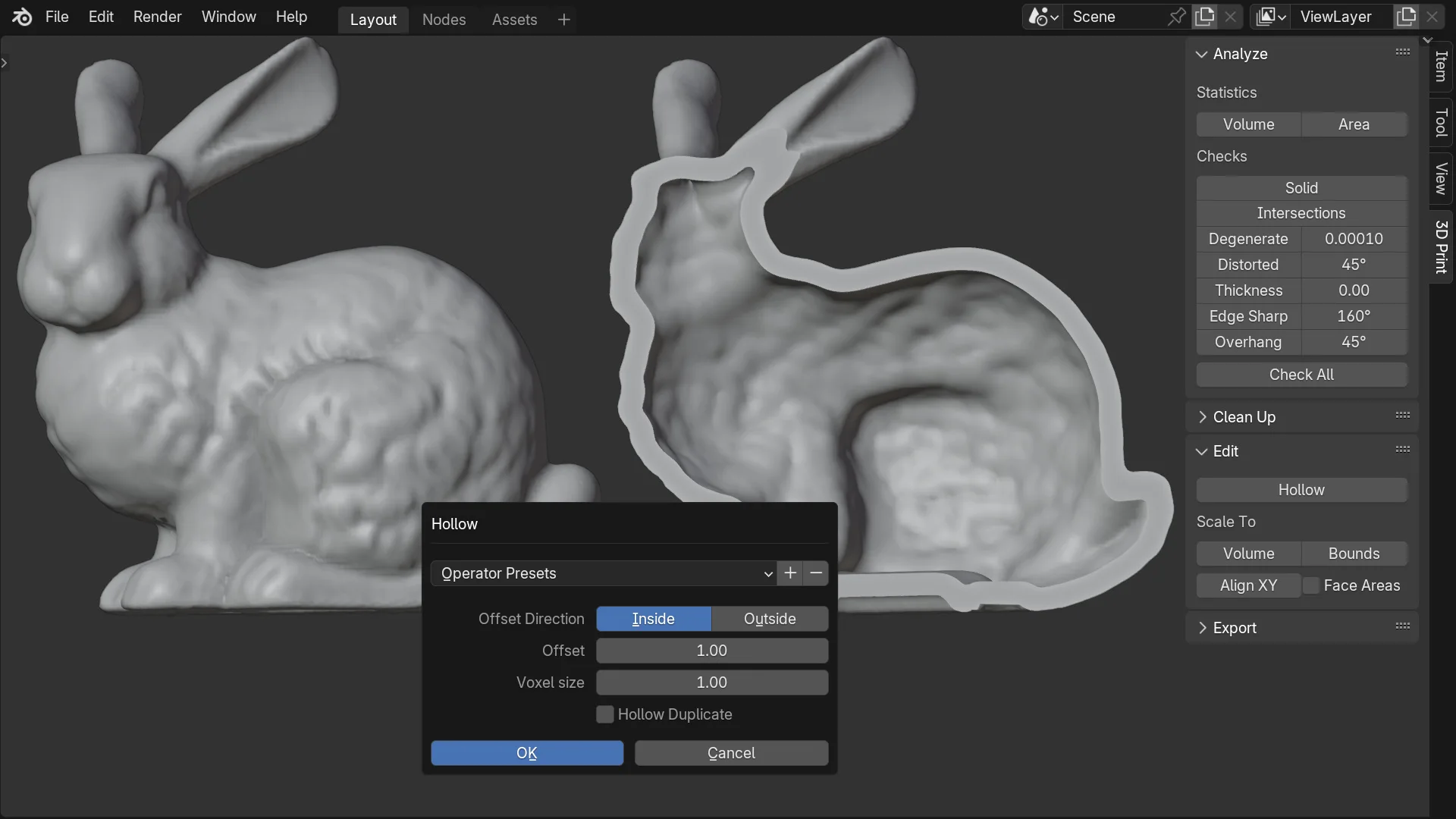Open the Render menu
This screenshot has width=1456, height=819.
[157, 17]
